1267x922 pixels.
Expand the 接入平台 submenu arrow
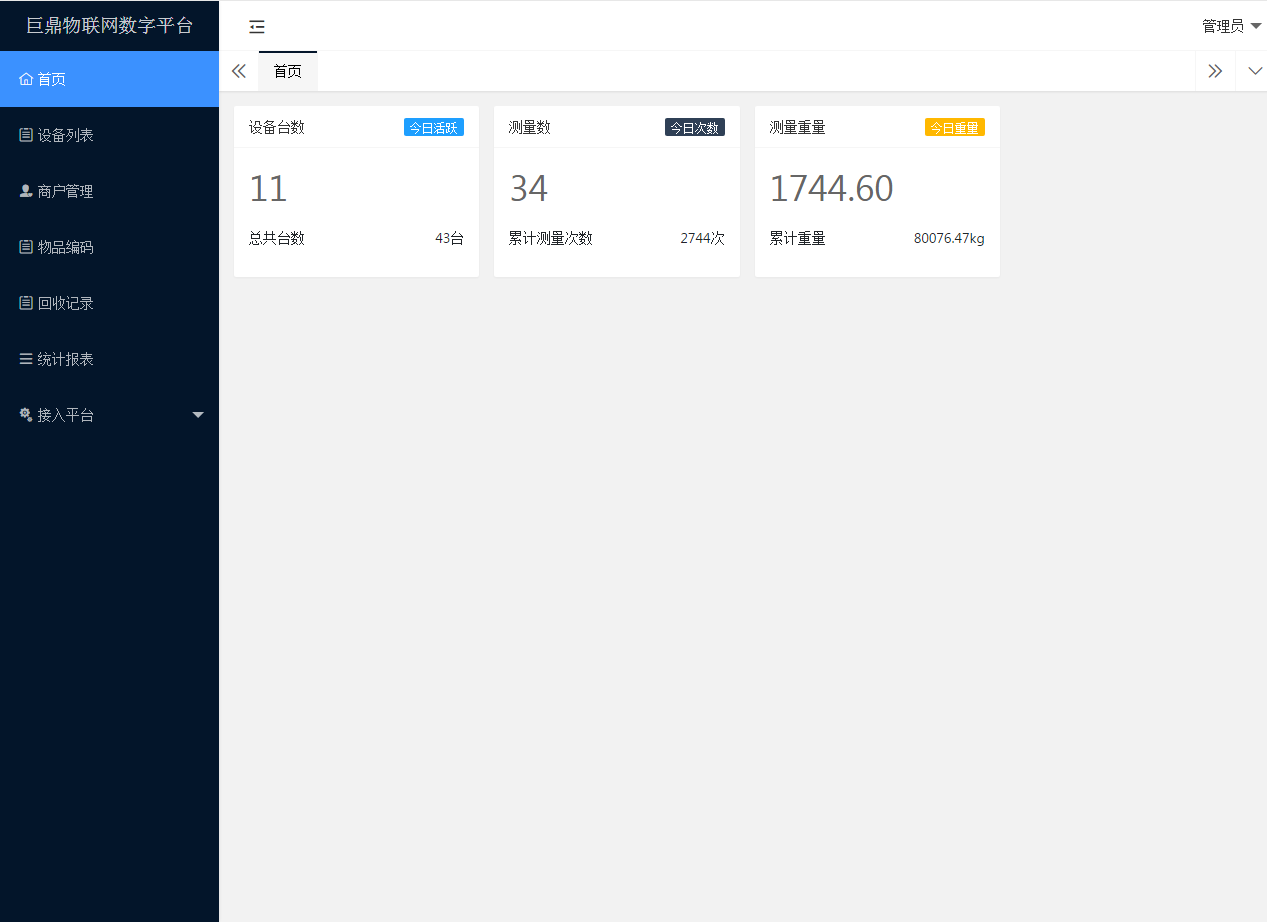198,415
